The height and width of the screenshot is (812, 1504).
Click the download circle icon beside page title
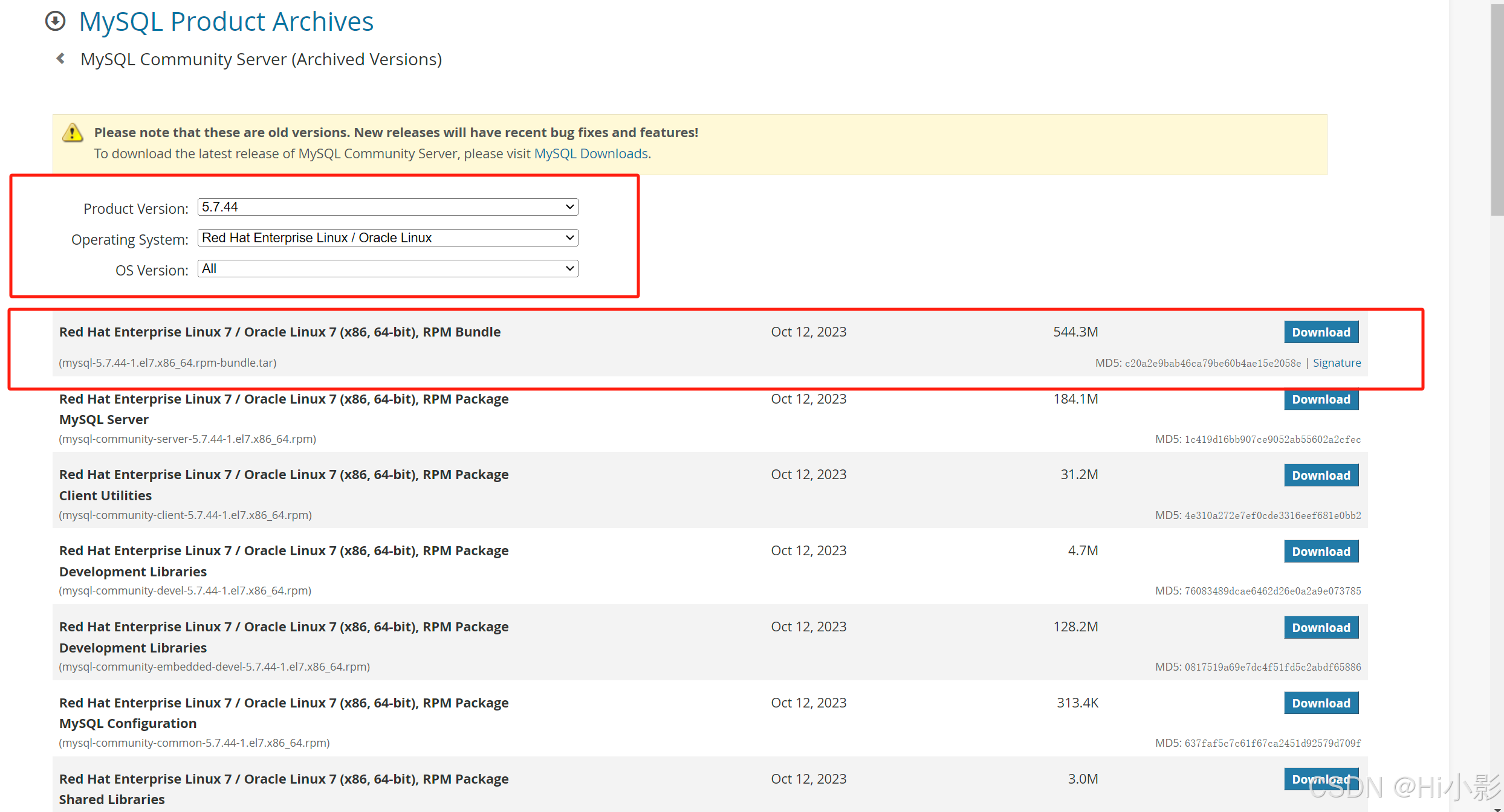[x=55, y=21]
